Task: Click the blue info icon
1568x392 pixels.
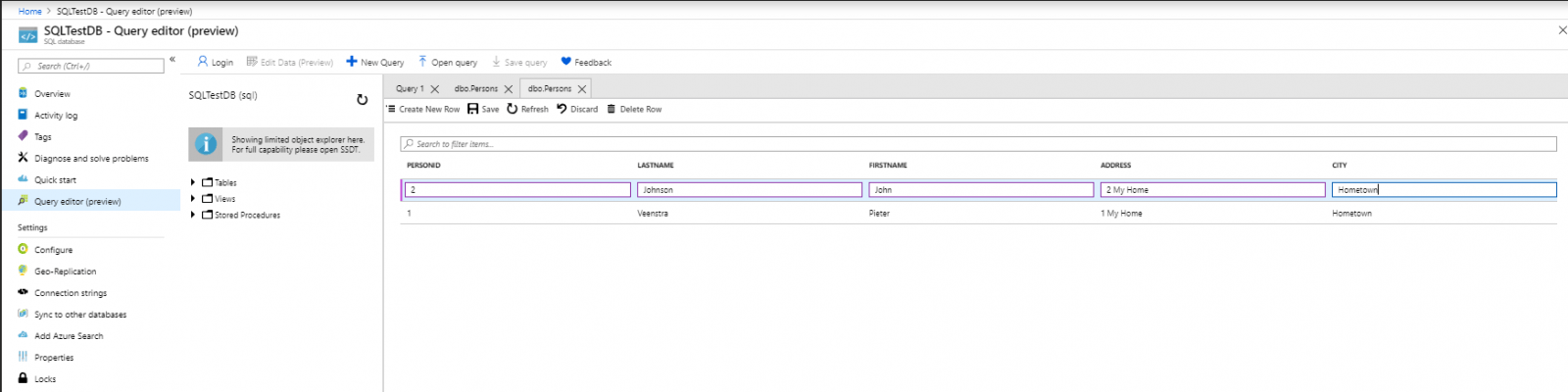Action: click(x=206, y=144)
